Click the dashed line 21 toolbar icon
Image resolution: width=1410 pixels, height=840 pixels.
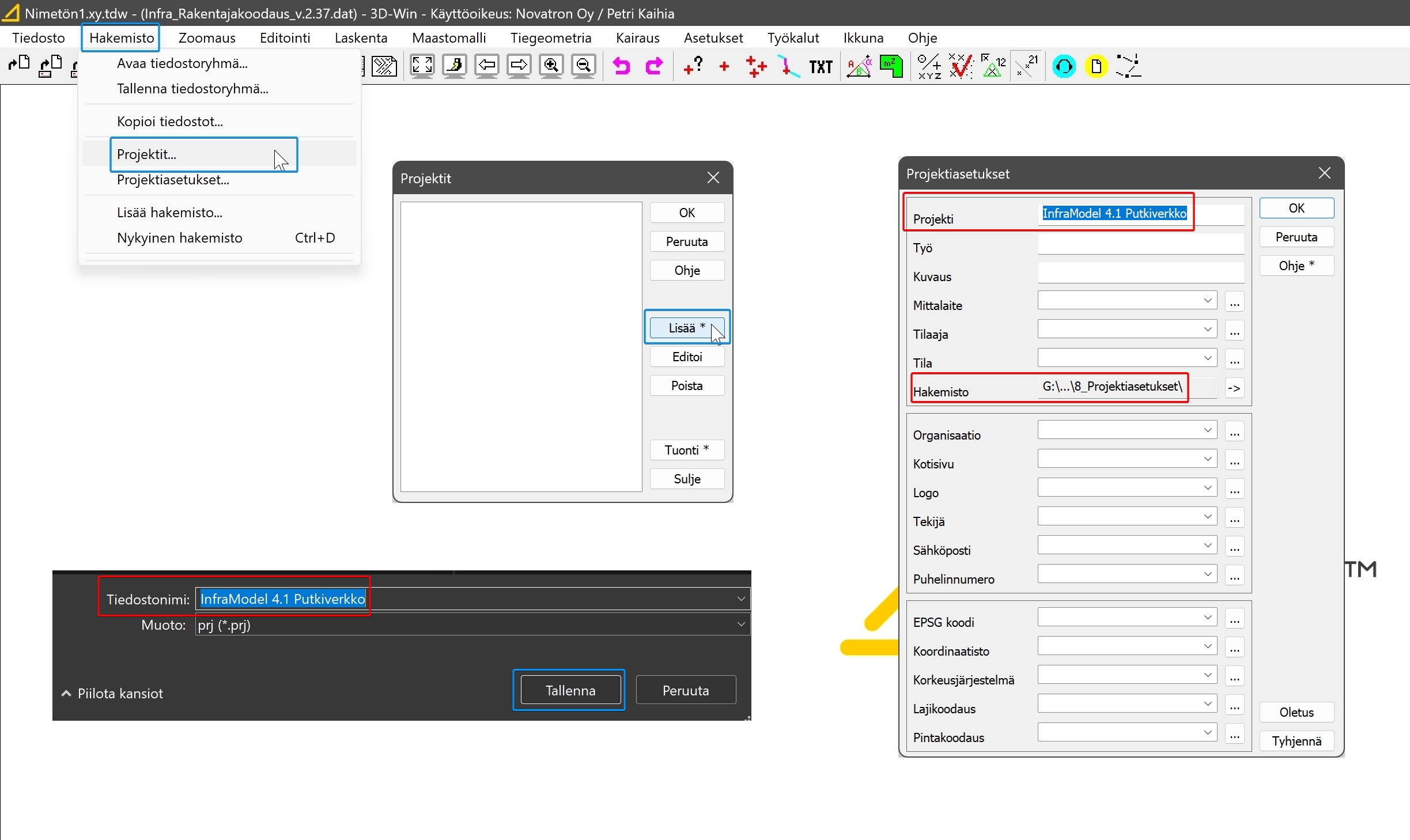coord(1027,66)
